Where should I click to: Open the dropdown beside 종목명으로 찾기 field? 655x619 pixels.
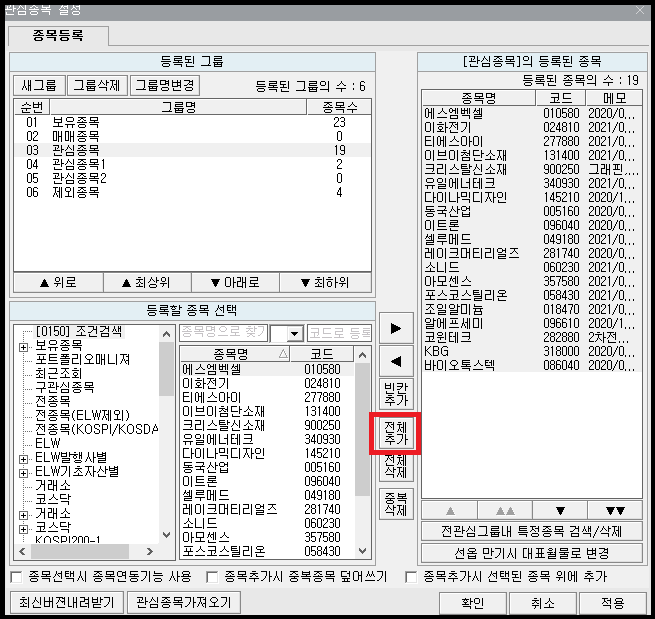click(x=295, y=333)
